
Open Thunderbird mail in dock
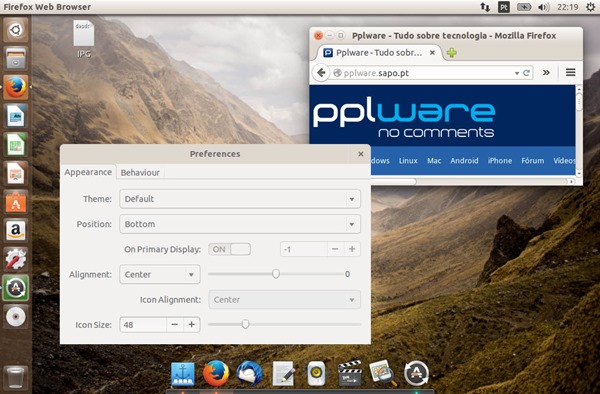coord(249,373)
